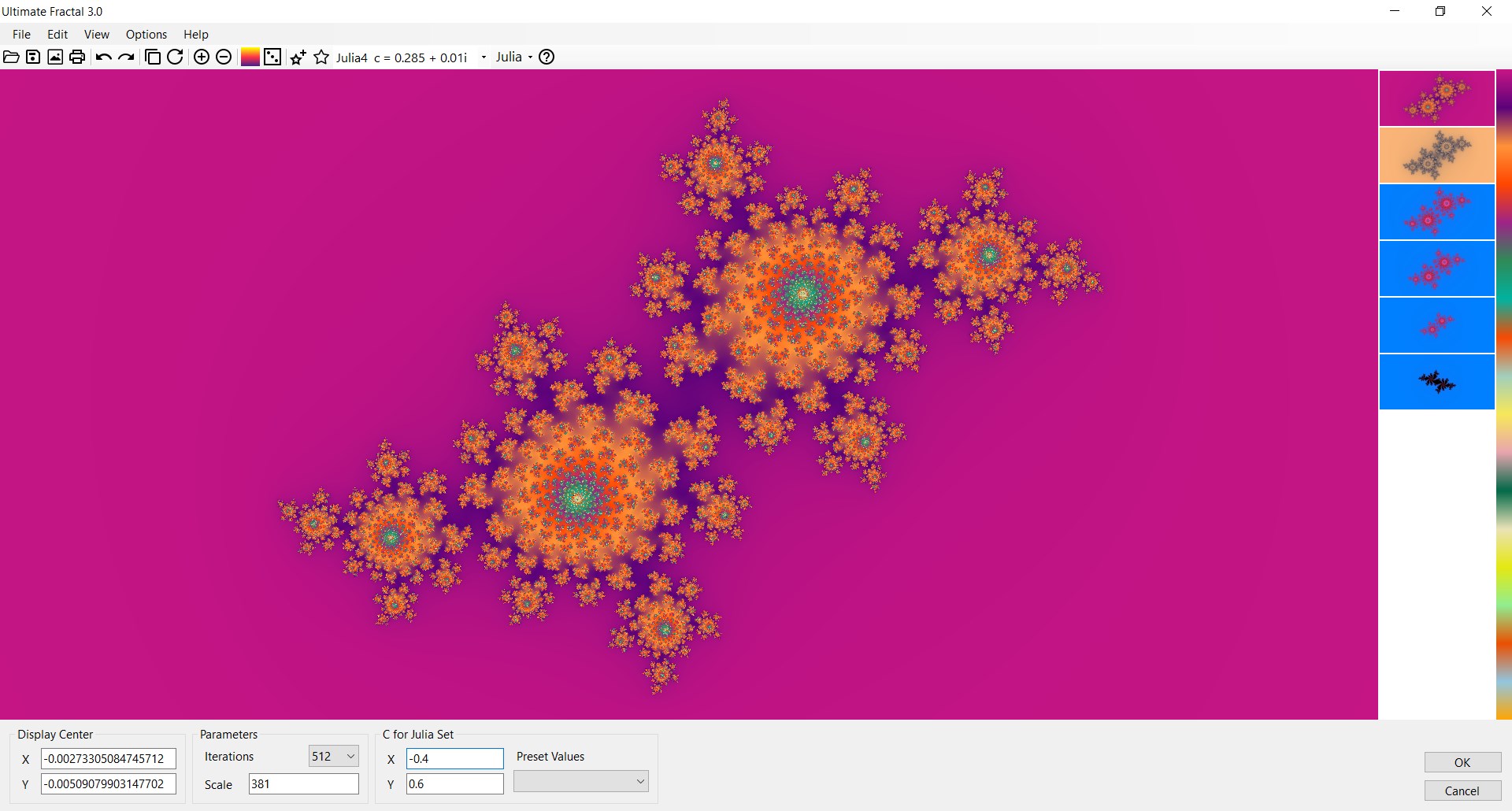Undo the last action via toolbar arrow
The image size is (1512, 811).
tap(103, 57)
